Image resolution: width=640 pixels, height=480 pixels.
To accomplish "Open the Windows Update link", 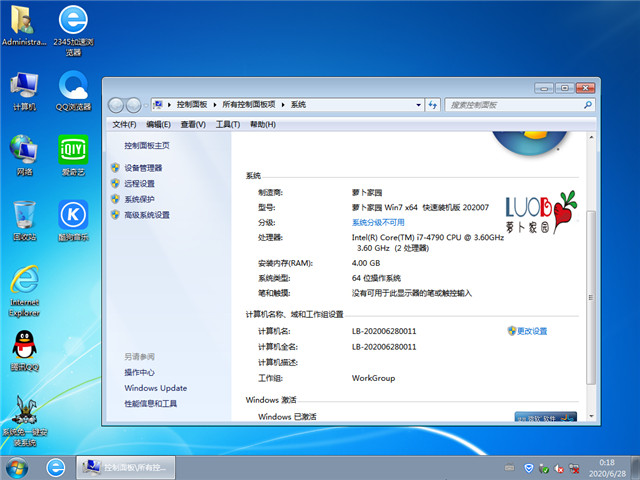I will [x=156, y=388].
